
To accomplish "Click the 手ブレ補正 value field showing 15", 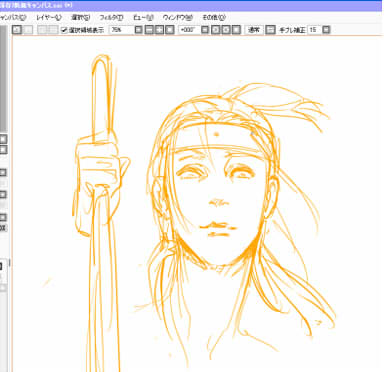I will (x=314, y=30).
